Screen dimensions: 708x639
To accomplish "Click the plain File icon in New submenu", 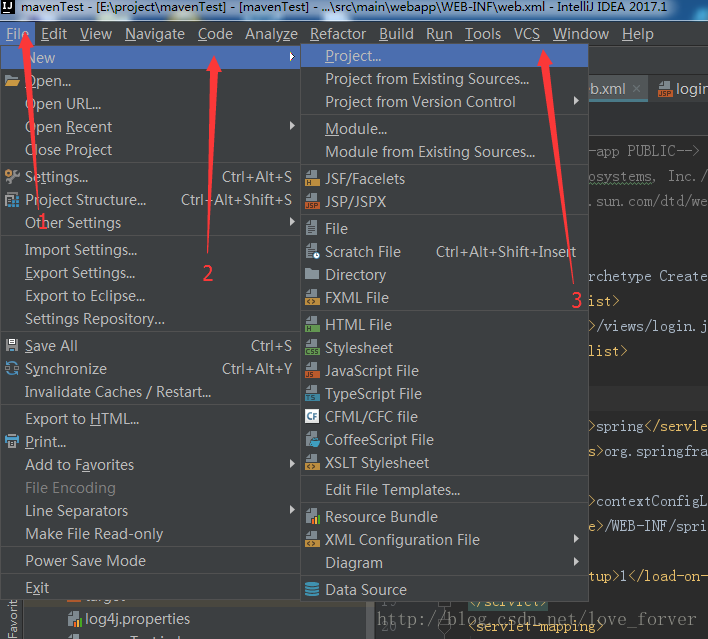I will (x=312, y=228).
